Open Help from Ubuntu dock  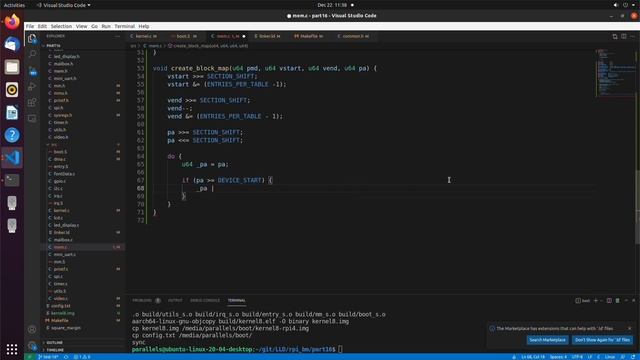click(x=12, y=135)
